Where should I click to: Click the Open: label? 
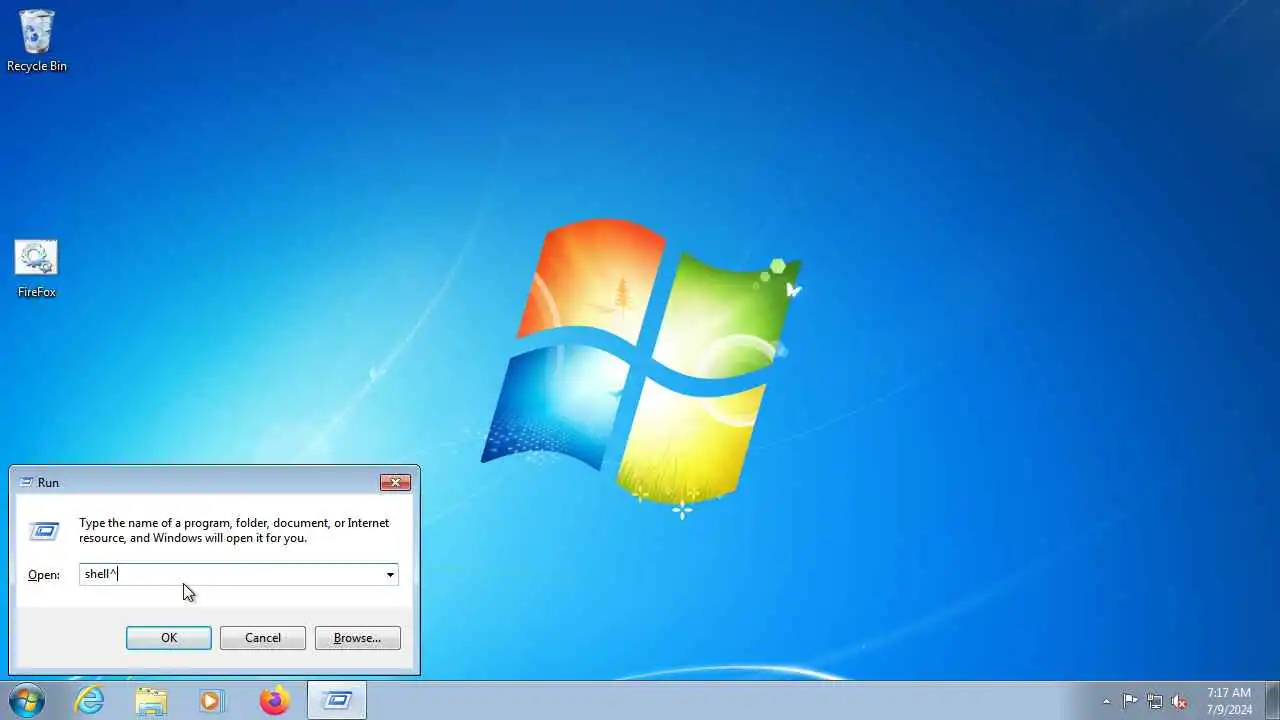(x=44, y=575)
